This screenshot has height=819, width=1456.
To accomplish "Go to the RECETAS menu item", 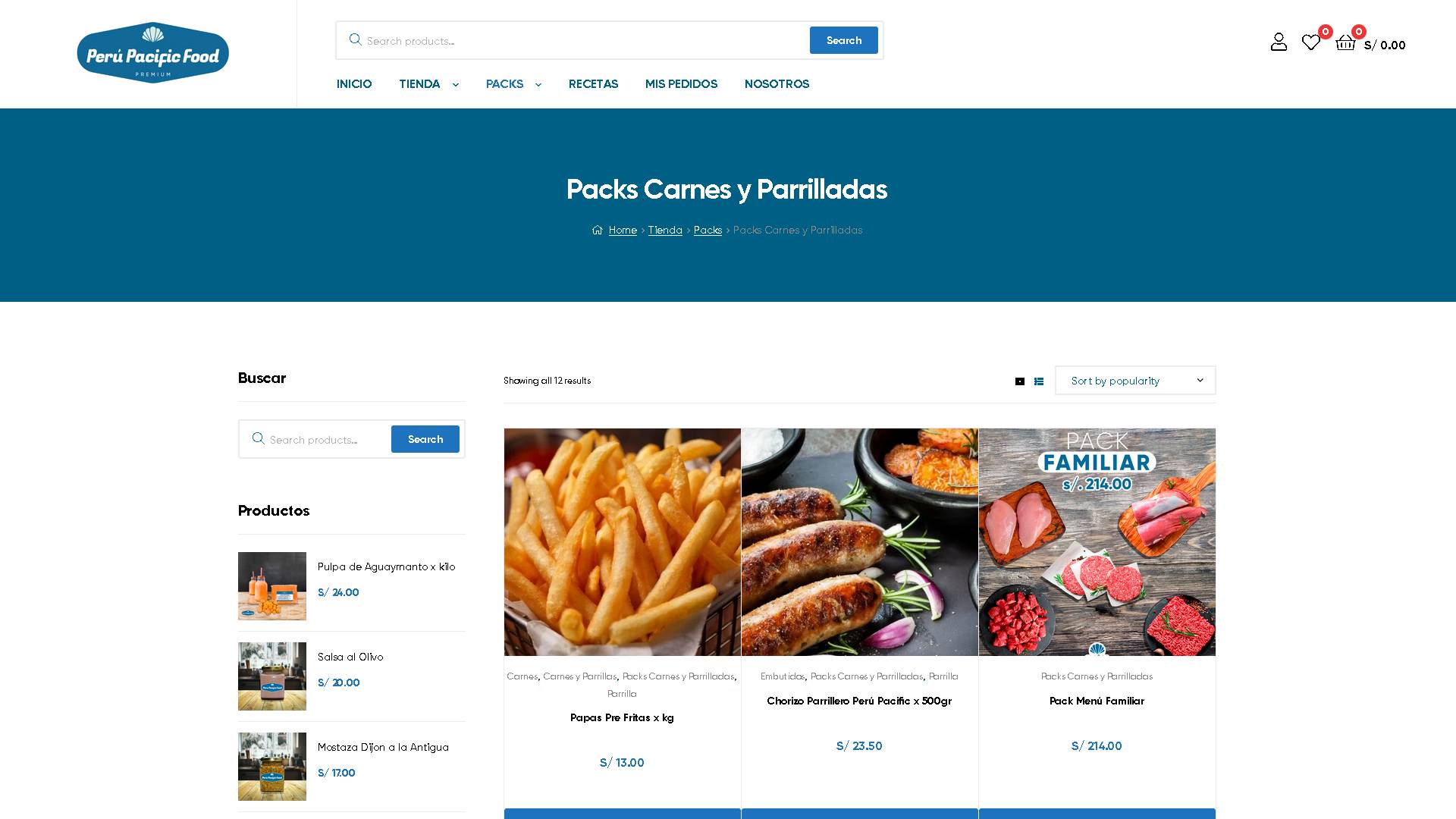I will point(593,84).
